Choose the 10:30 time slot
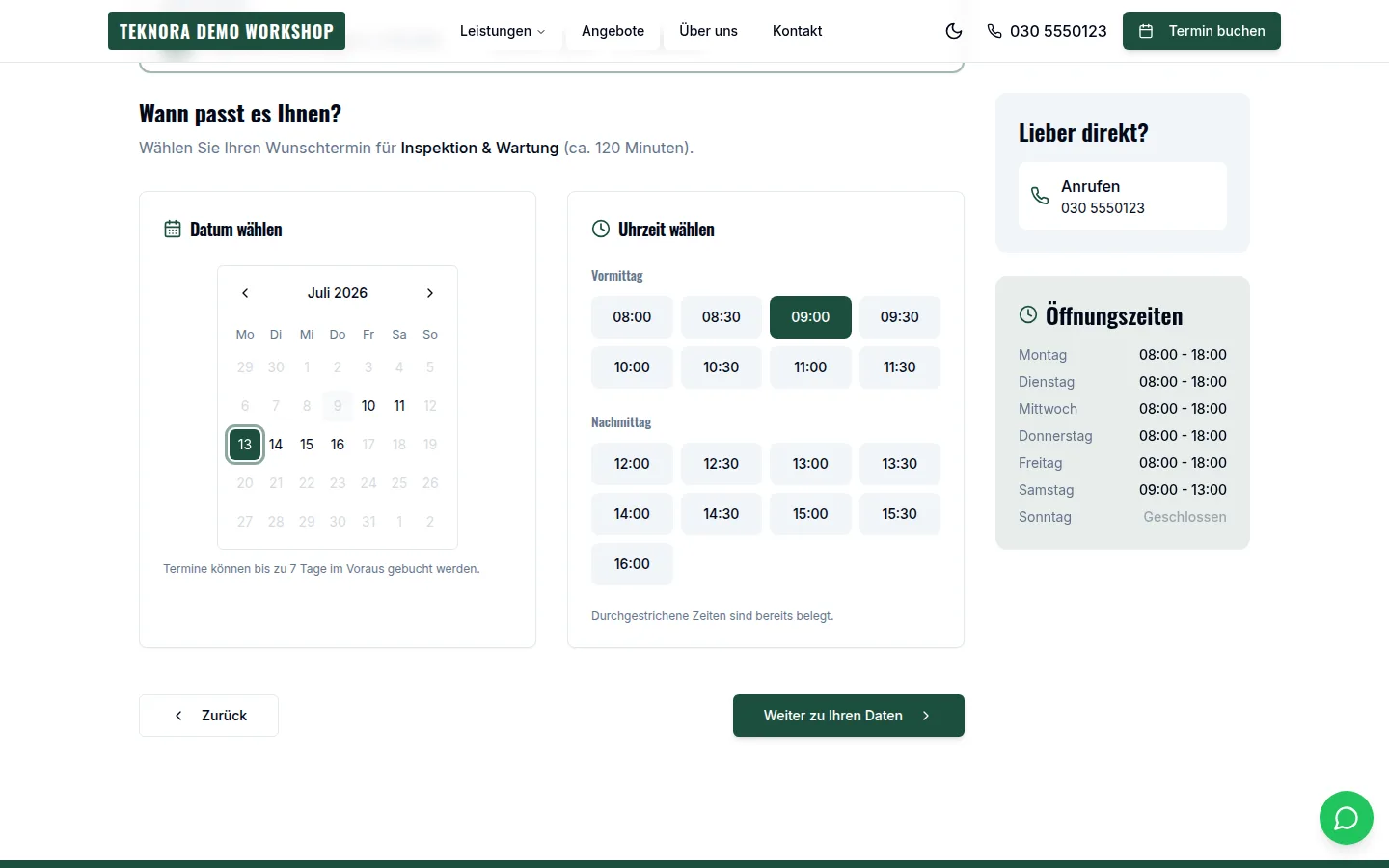This screenshot has height=868, width=1389. [x=722, y=367]
